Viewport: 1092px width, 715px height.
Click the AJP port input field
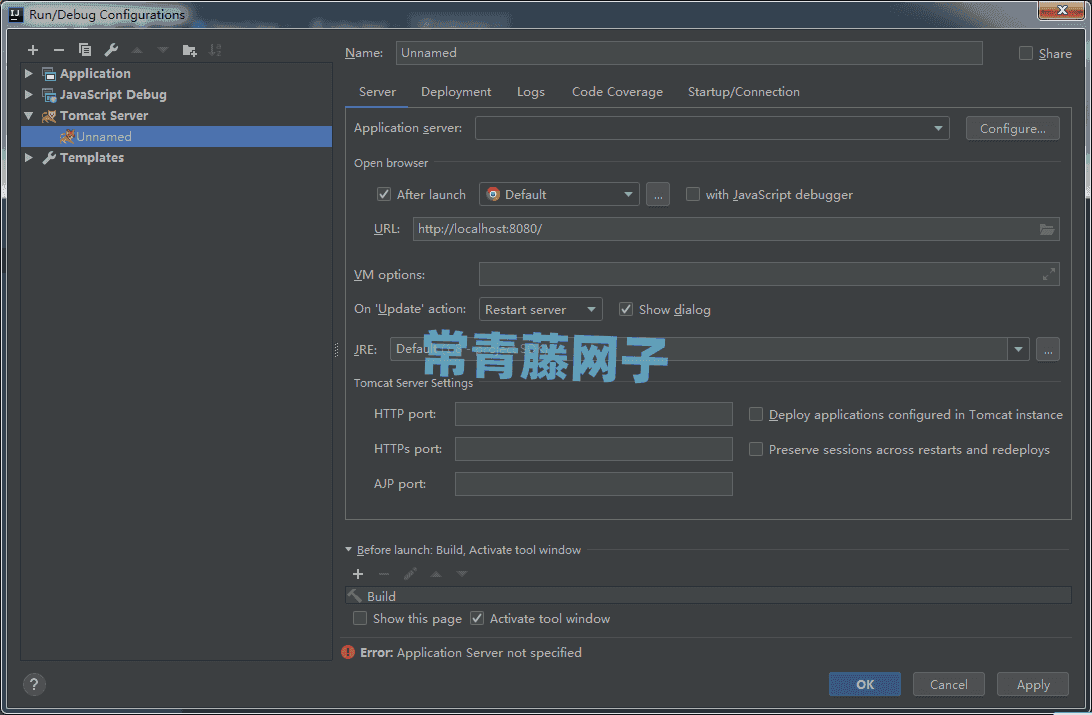594,484
